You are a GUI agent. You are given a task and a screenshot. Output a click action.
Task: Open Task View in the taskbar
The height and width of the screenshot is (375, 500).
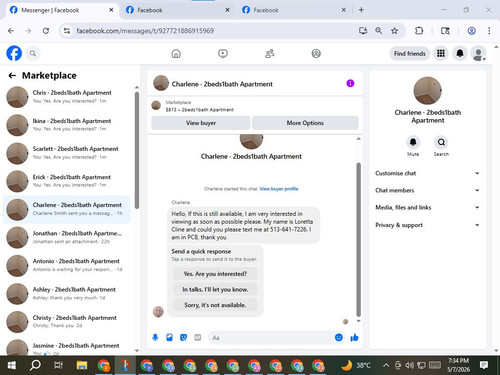tap(58, 366)
